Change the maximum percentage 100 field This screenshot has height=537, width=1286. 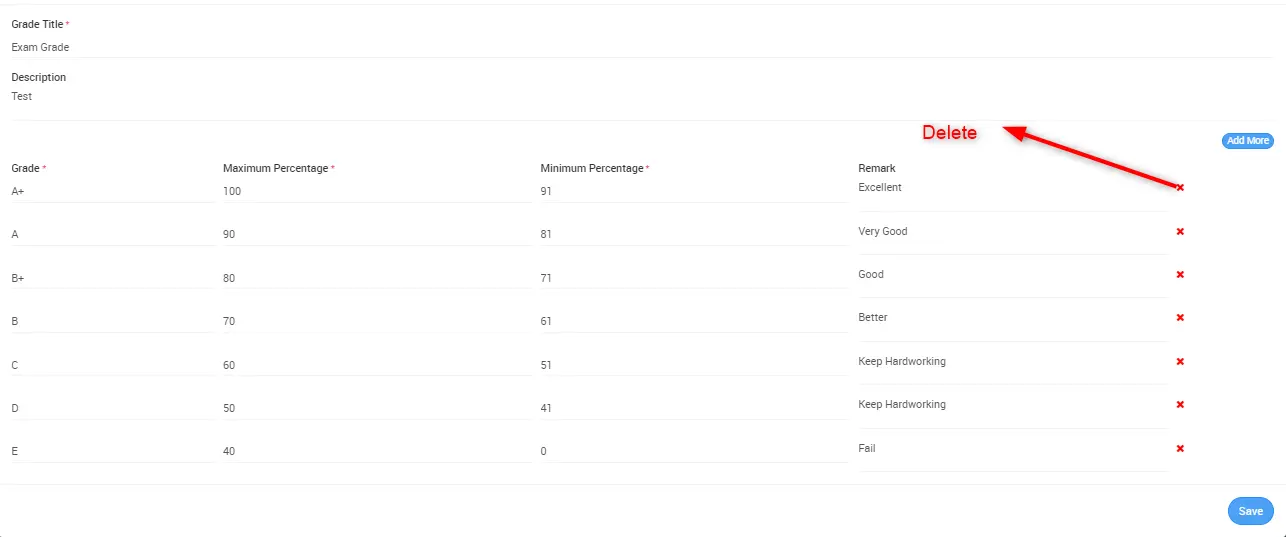(376, 191)
